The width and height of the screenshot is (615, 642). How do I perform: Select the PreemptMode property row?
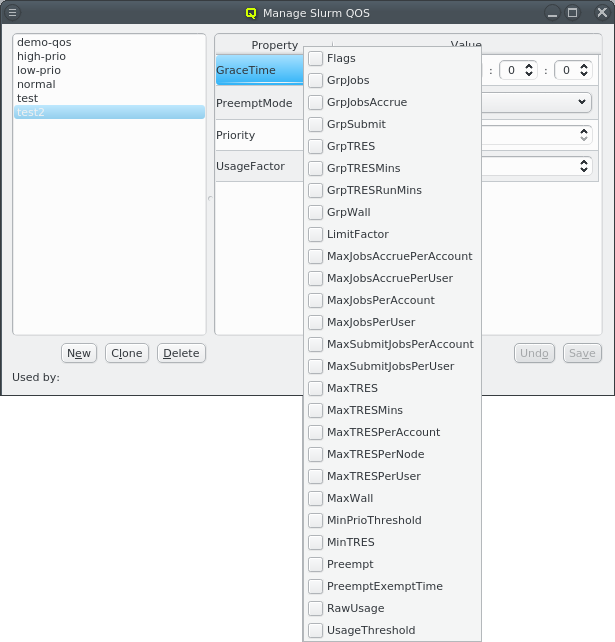260,103
